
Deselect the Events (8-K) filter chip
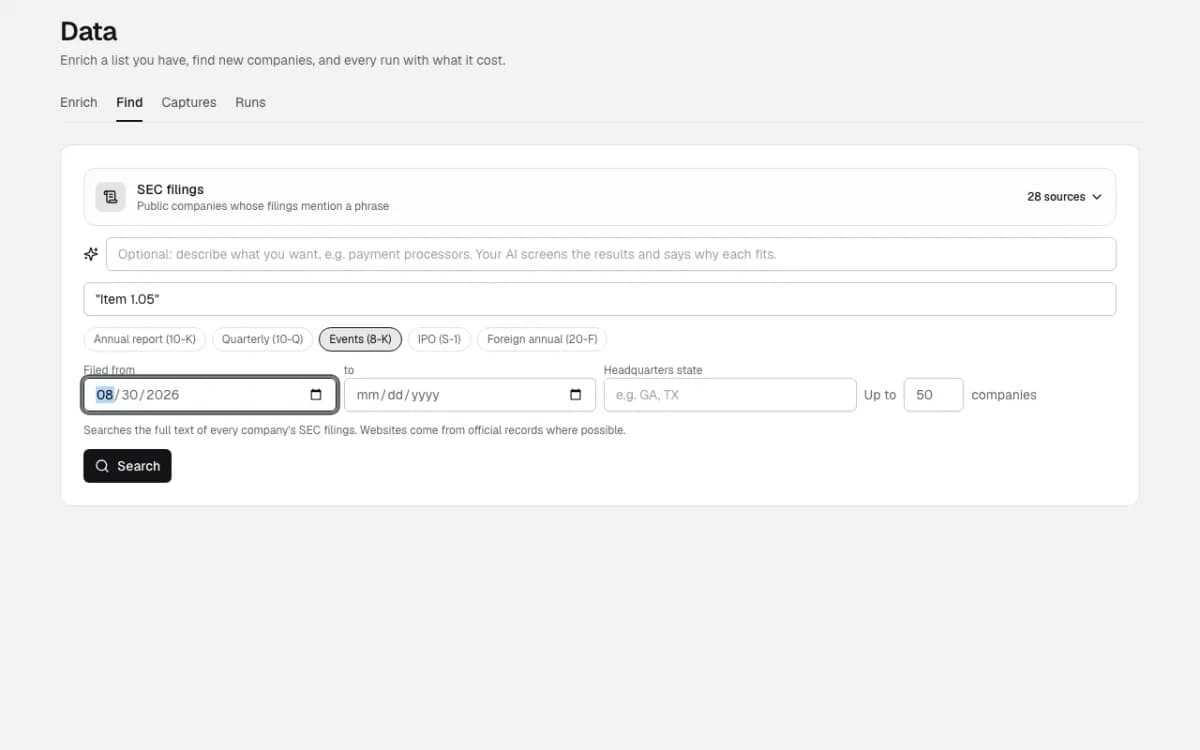click(360, 339)
